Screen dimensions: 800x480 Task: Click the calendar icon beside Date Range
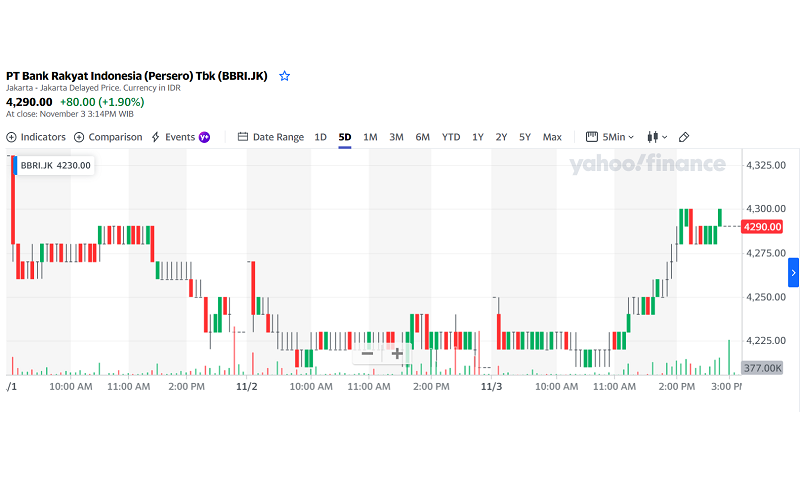click(x=243, y=137)
